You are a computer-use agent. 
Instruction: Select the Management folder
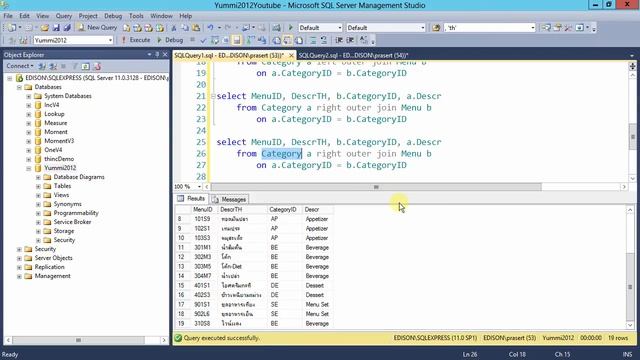tap(53, 276)
